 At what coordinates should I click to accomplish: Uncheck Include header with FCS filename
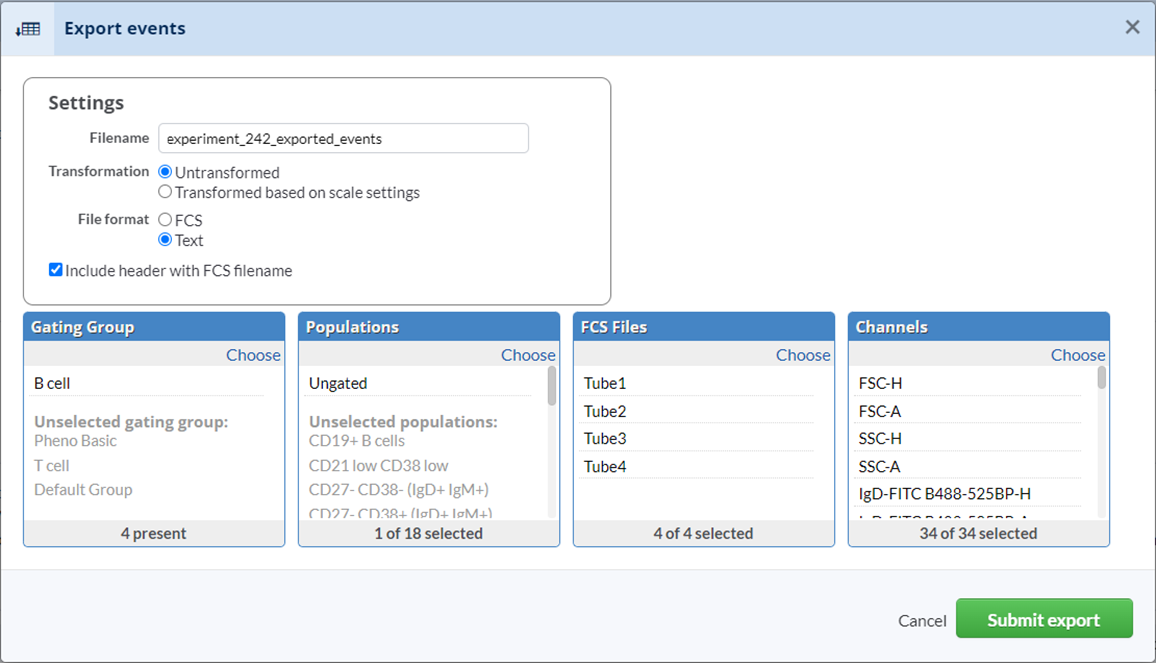click(x=56, y=270)
